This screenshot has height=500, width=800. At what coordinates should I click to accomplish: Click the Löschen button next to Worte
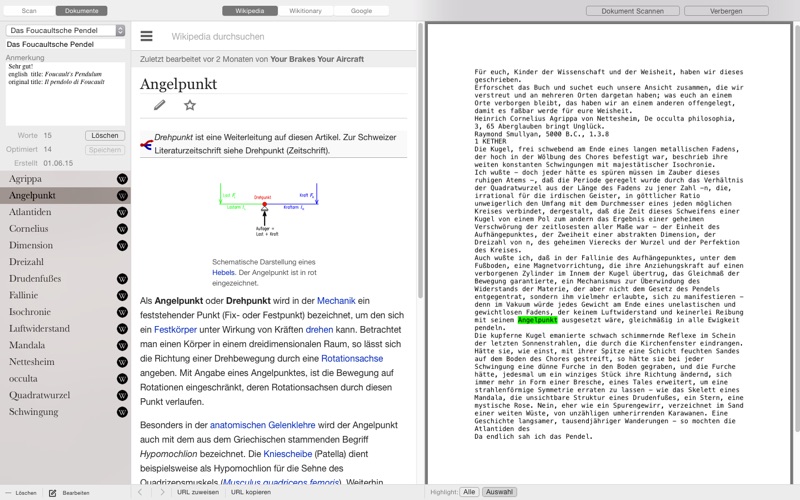coord(105,136)
